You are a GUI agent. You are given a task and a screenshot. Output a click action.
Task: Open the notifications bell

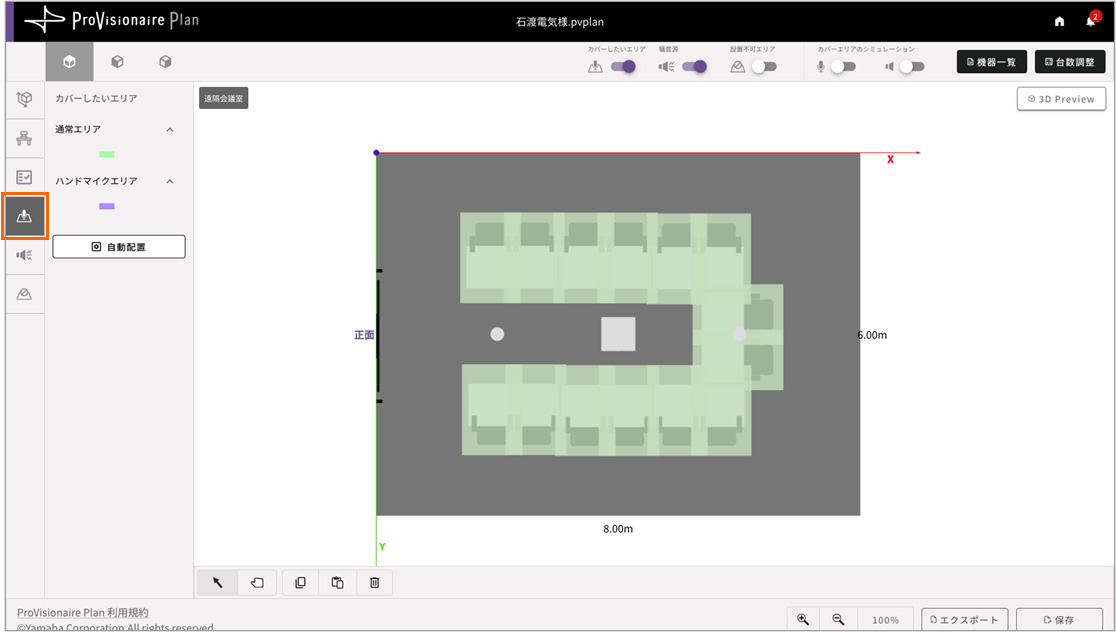click(x=1090, y=21)
